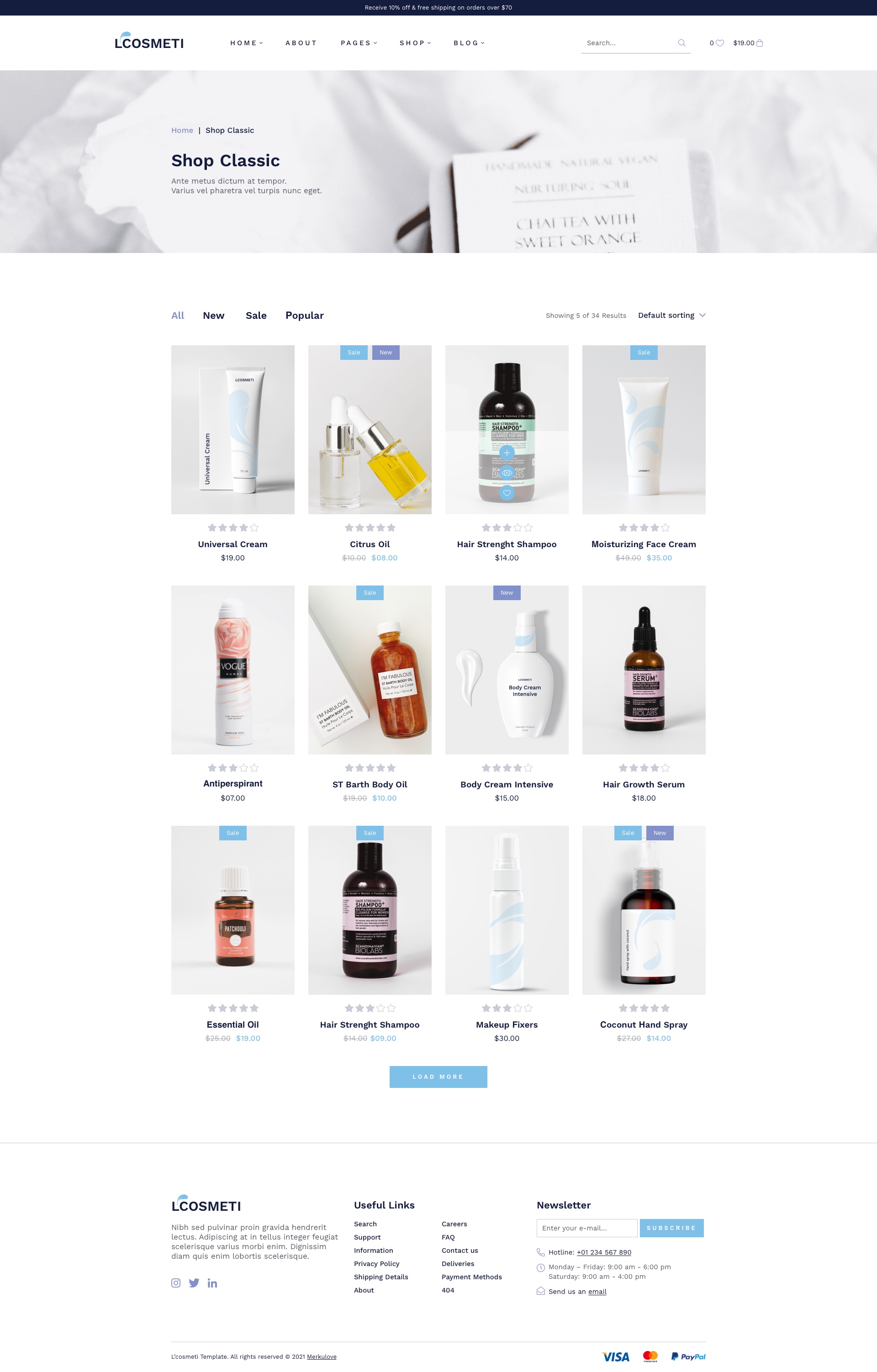Click the Subscribe newsletter button
This screenshot has height=1372, width=877.
coord(672,1228)
